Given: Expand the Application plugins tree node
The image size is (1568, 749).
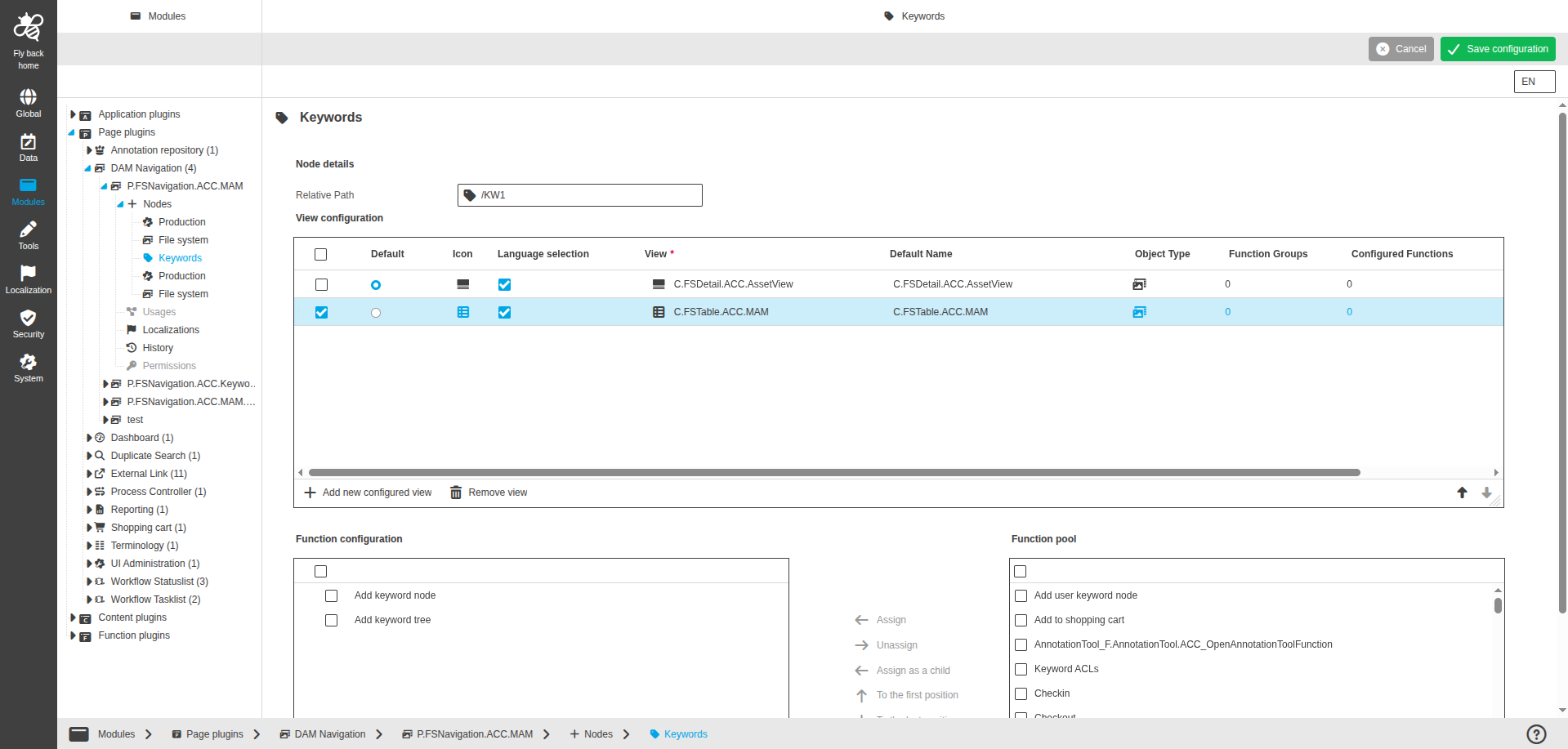Looking at the screenshot, I should coord(72,114).
